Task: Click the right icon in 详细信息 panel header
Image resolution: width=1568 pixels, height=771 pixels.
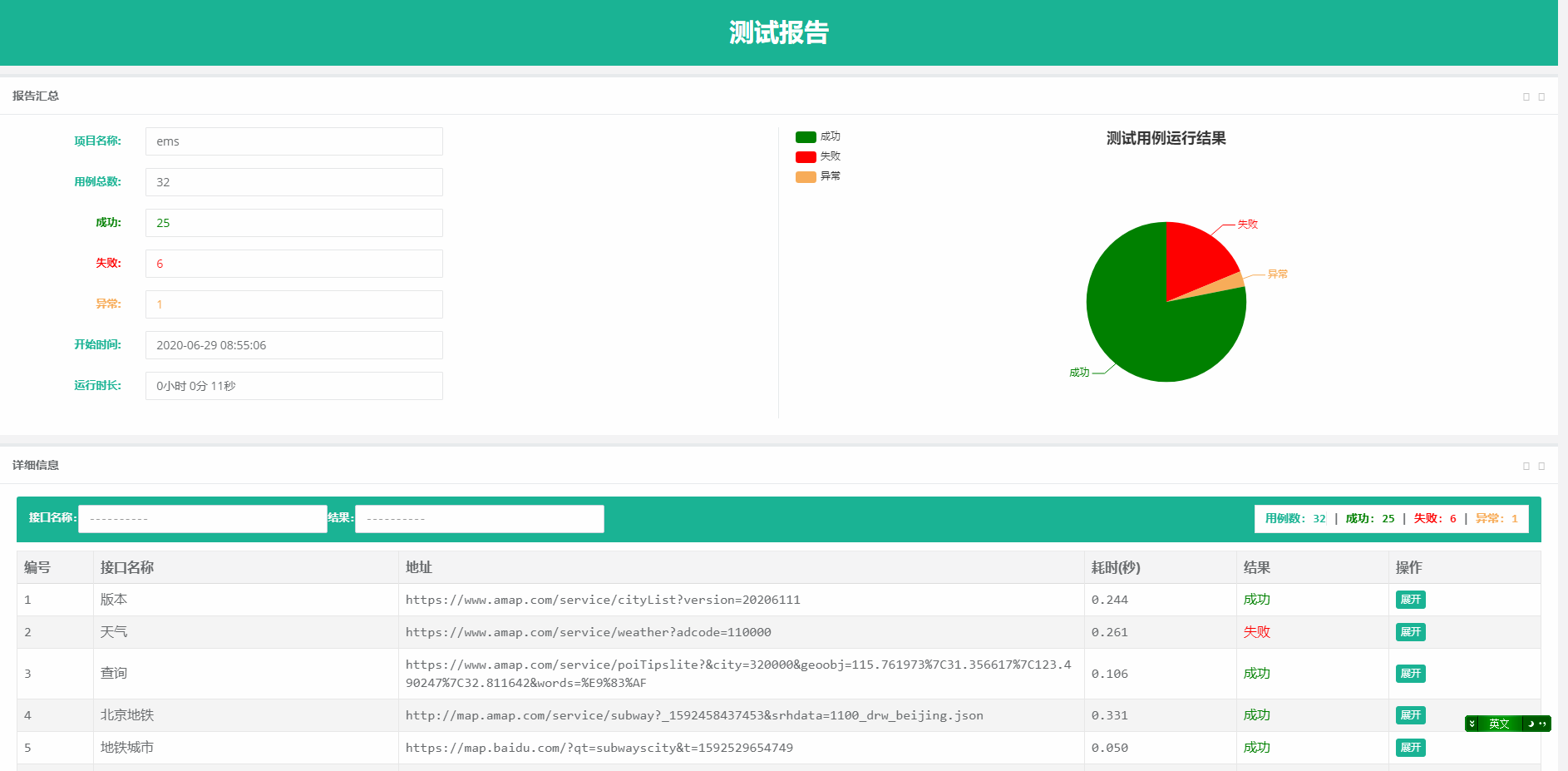Action: [1541, 466]
